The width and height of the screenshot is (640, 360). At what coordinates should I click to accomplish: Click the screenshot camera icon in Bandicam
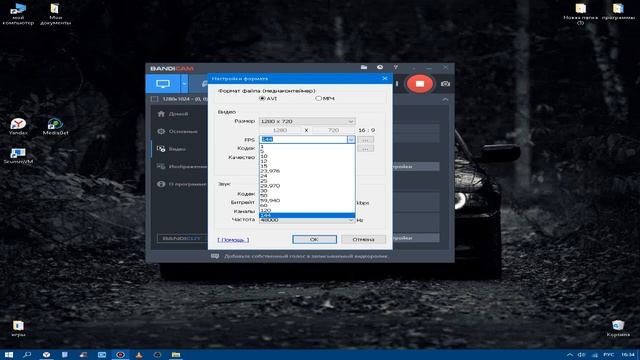coord(445,84)
